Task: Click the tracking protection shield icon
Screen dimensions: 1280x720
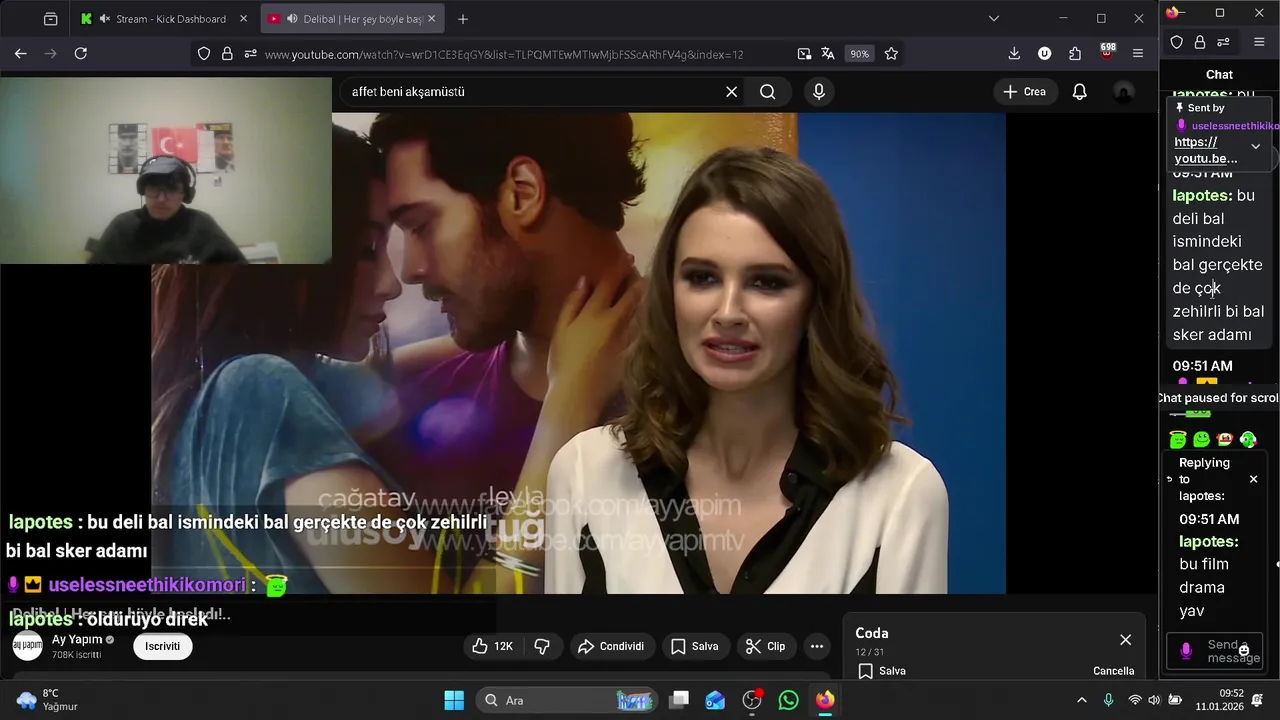Action: pyautogui.click(x=204, y=54)
